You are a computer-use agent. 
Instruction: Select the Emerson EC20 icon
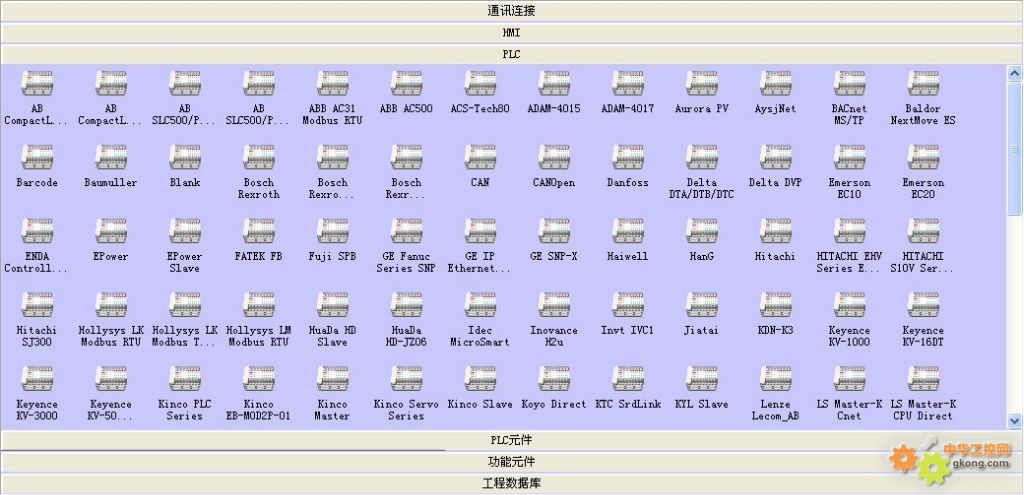923,157
